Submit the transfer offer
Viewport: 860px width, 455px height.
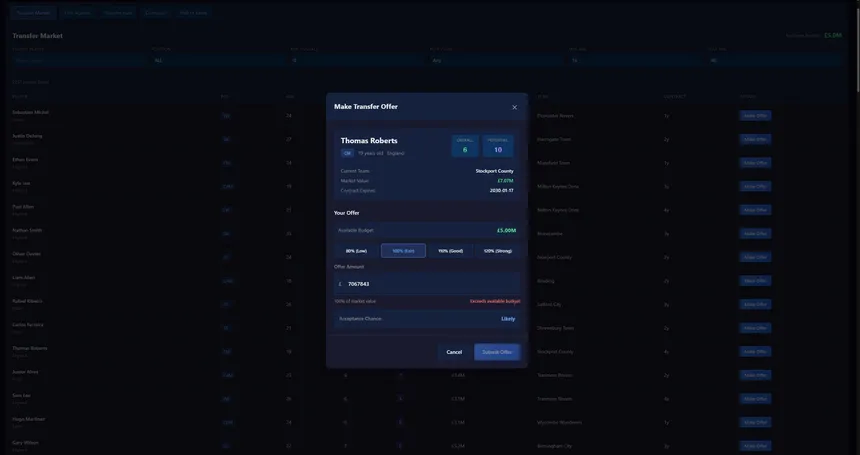497,352
